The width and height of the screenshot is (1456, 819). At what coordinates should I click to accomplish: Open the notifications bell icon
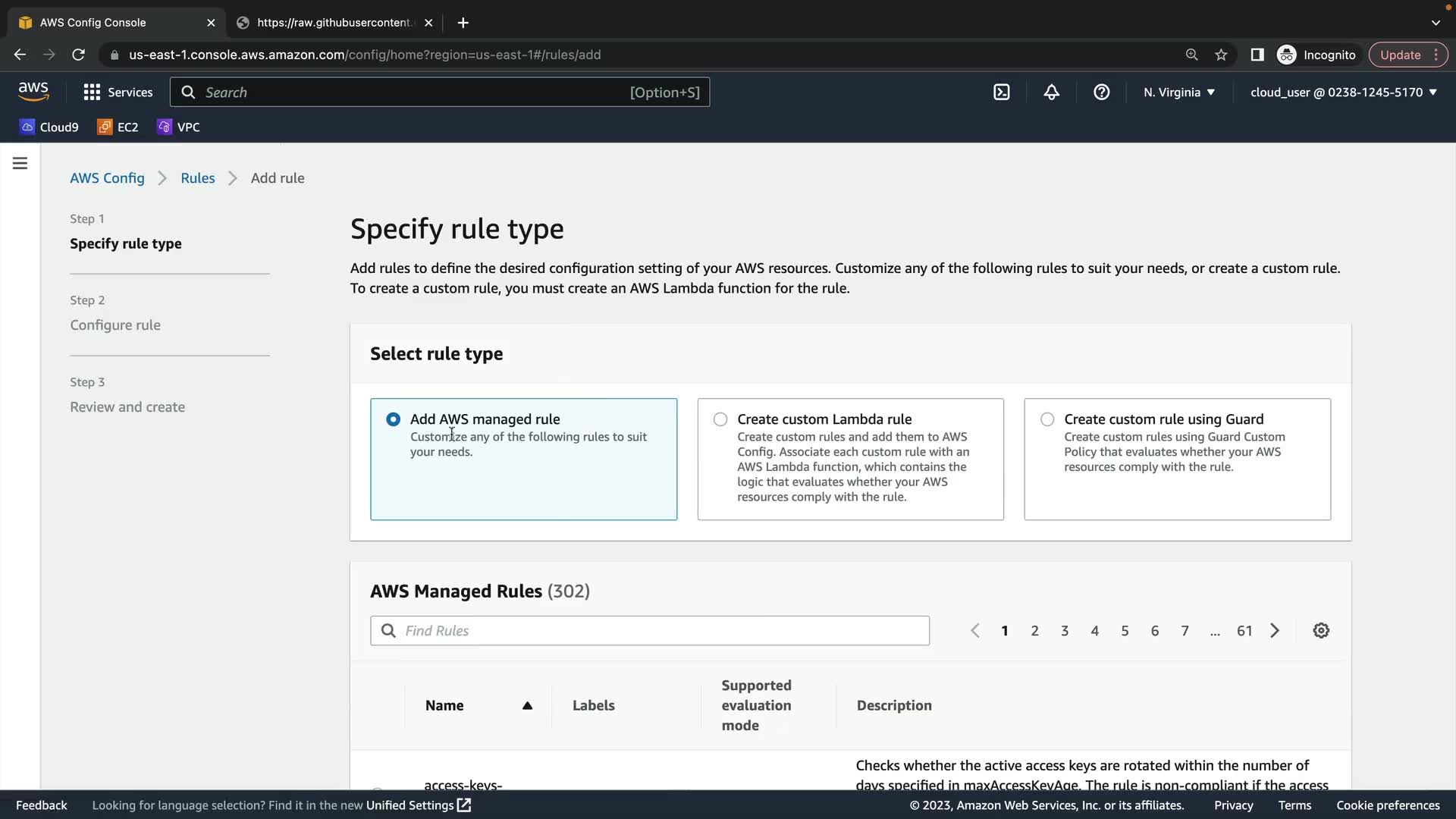click(x=1051, y=93)
